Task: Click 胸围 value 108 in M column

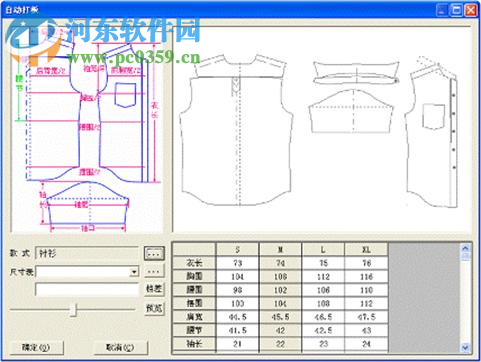Action: [x=280, y=276]
